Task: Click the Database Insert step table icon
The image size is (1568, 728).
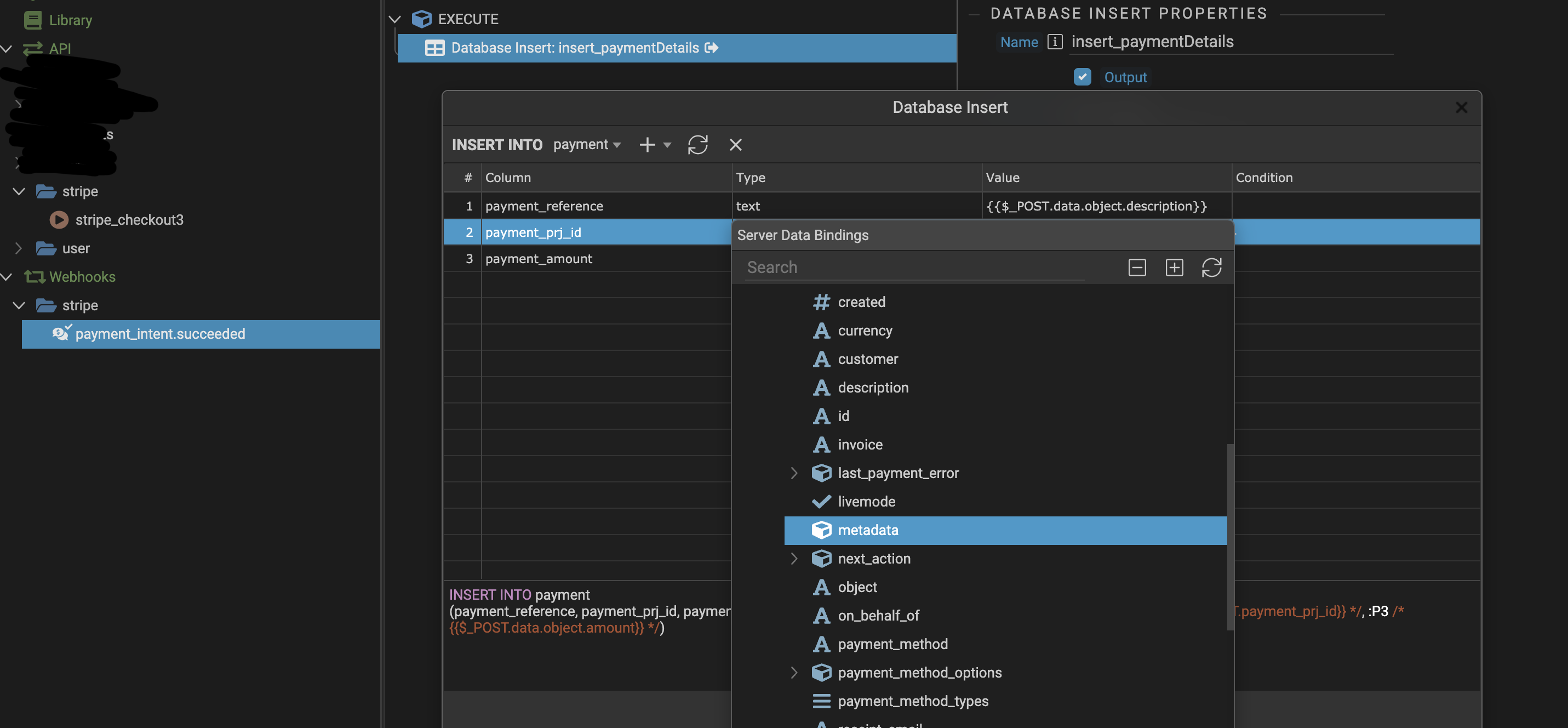Action: (434, 48)
